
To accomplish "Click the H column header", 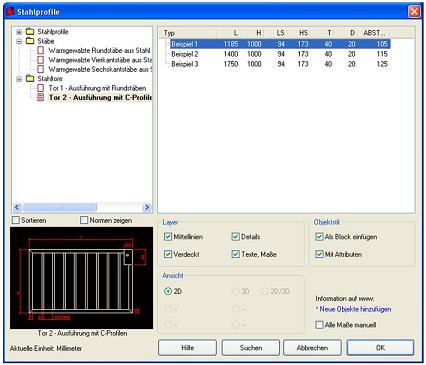I will click(253, 33).
